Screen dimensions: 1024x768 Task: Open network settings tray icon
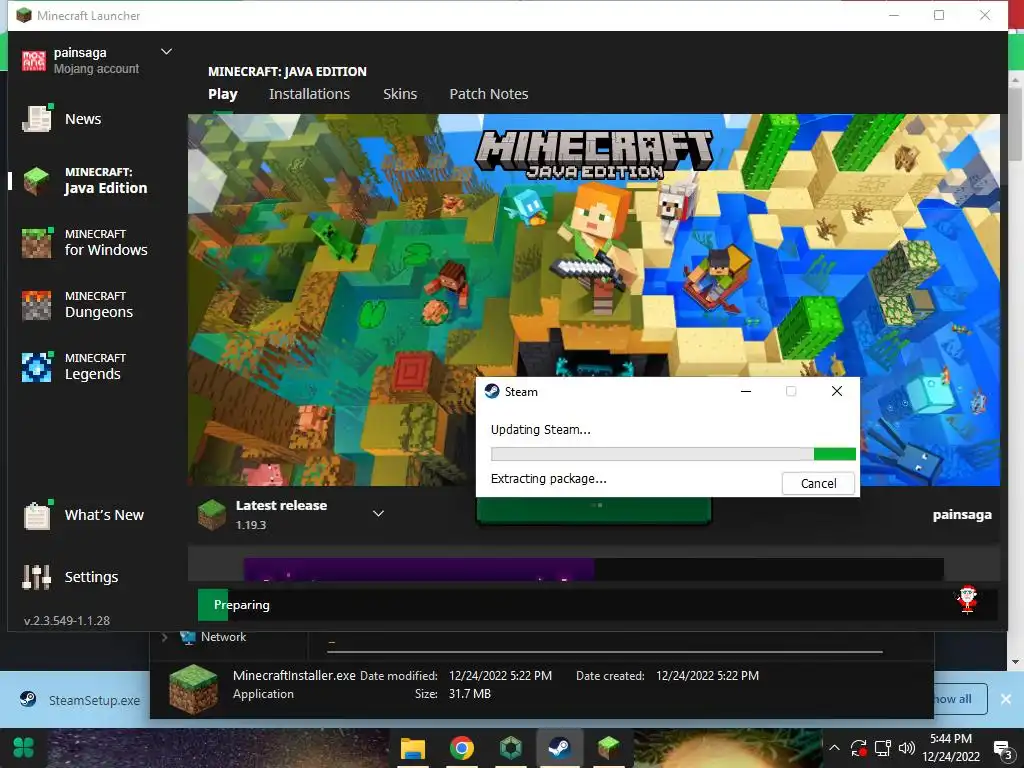point(883,748)
